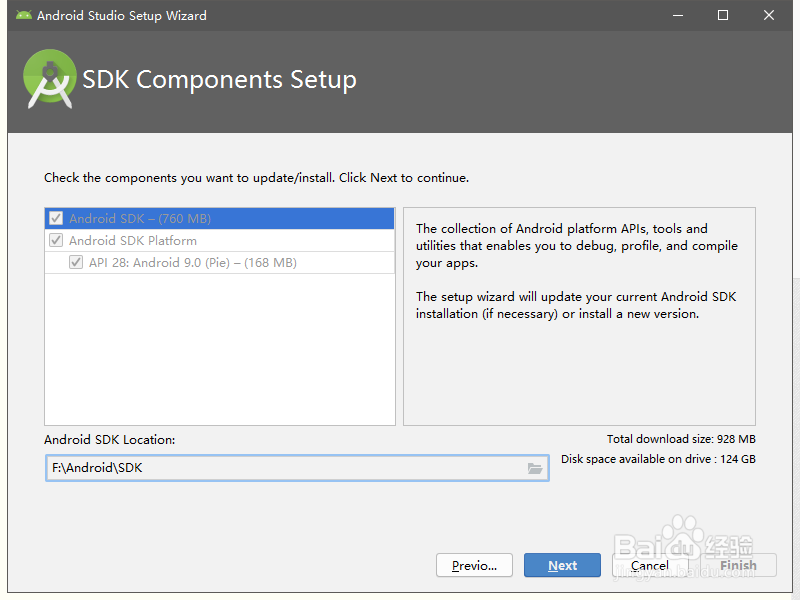Select the Android SDK Platform row label

coord(133,241)
